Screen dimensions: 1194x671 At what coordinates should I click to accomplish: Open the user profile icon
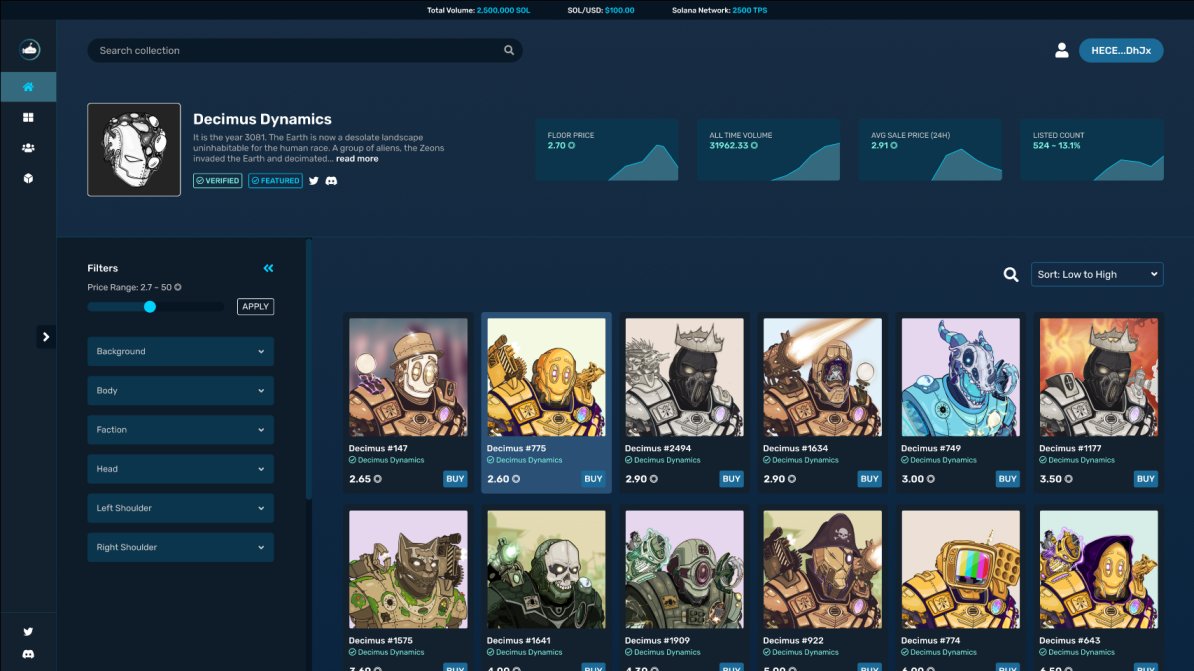pyautogui.click(x=1062, y=50)
